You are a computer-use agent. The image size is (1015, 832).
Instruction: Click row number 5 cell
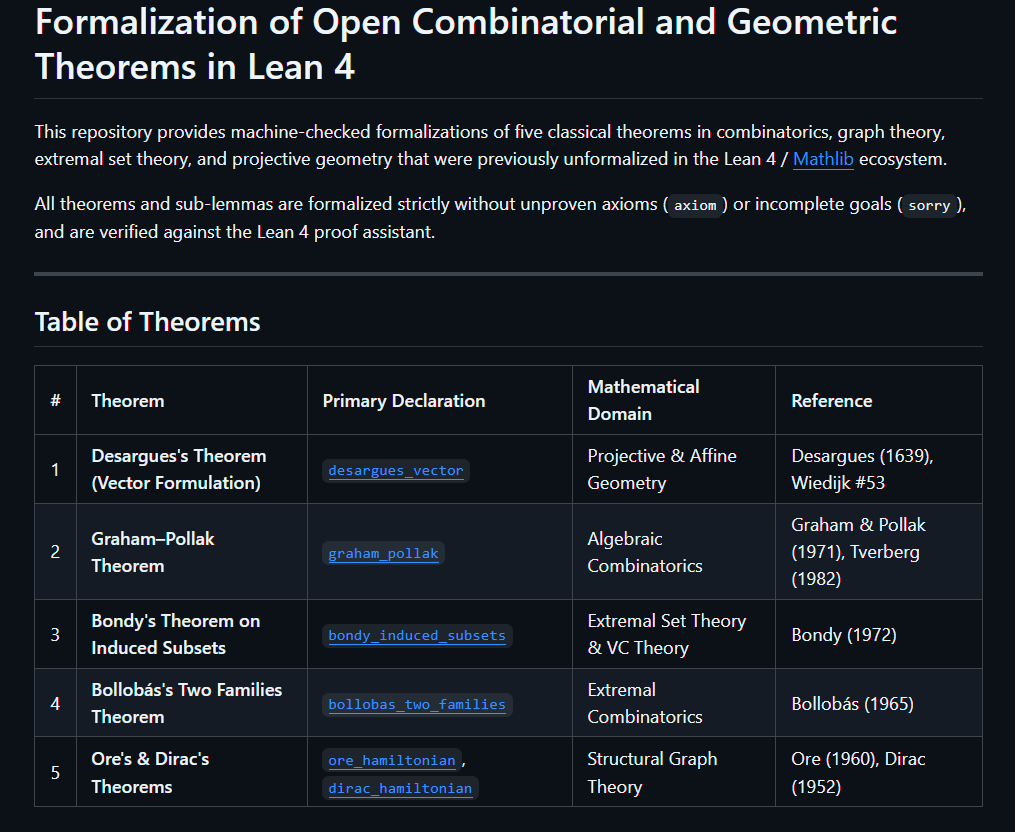pyautogui.click(x=56, y=772)
